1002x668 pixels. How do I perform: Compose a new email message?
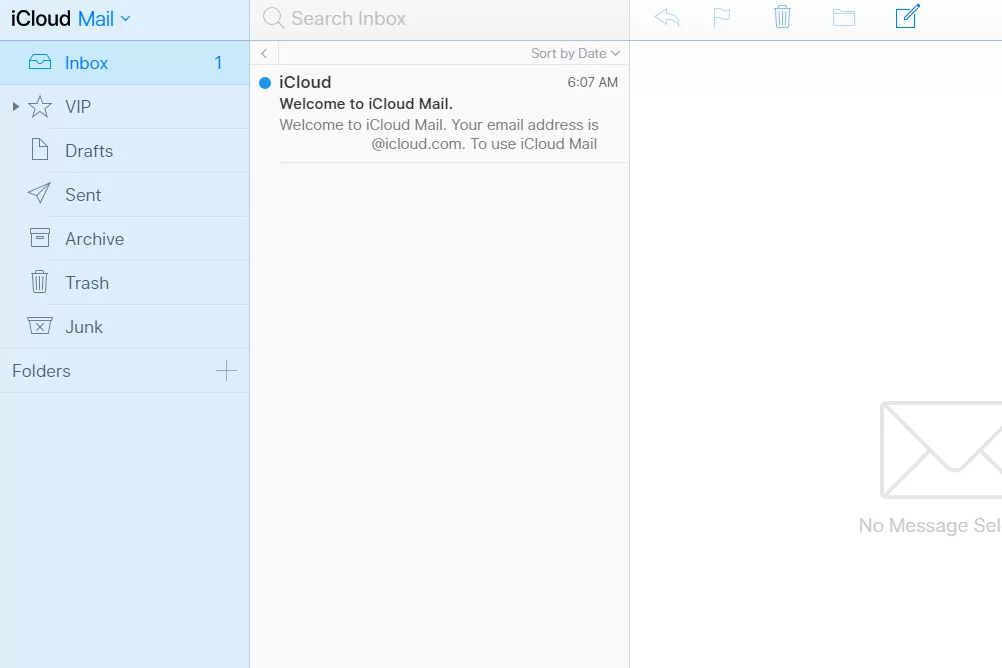click(x=906, y=17)
